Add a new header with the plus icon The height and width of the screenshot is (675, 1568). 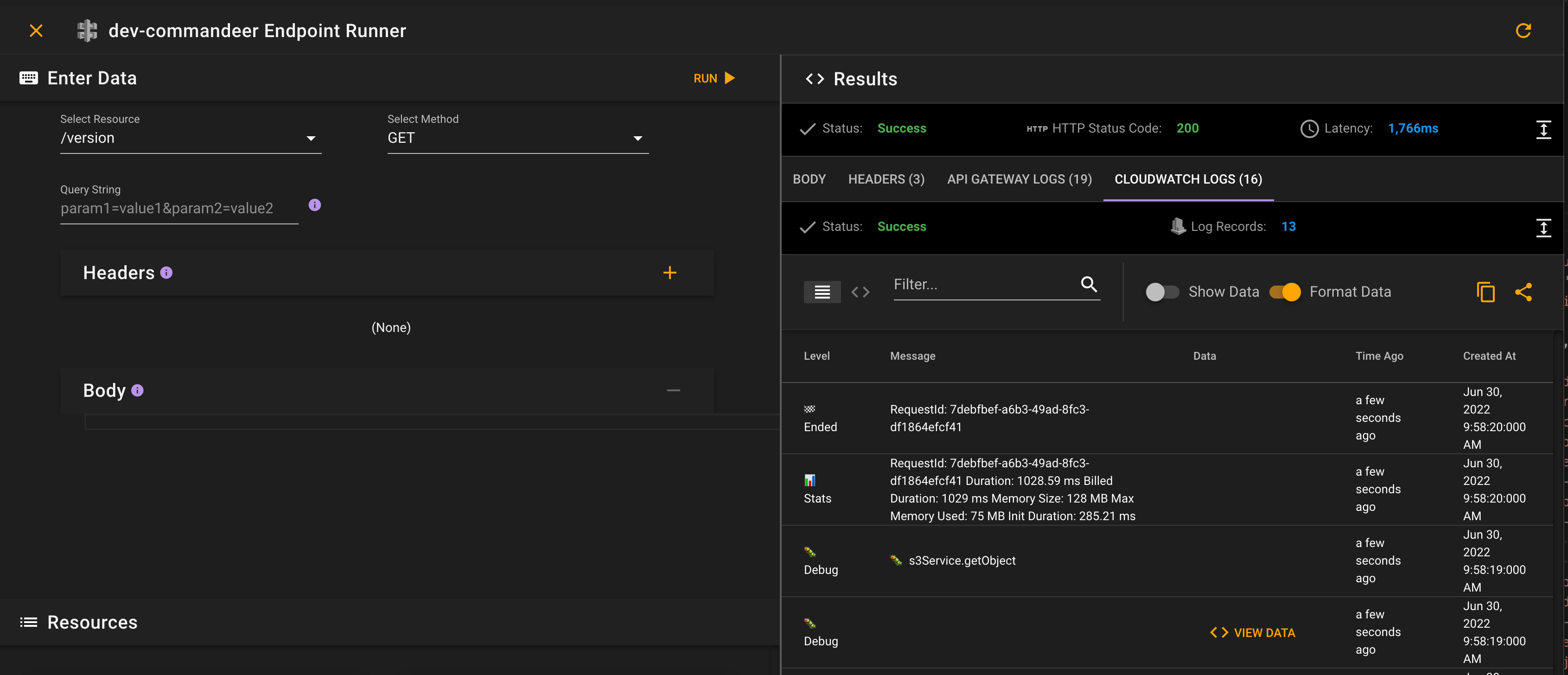669,273
